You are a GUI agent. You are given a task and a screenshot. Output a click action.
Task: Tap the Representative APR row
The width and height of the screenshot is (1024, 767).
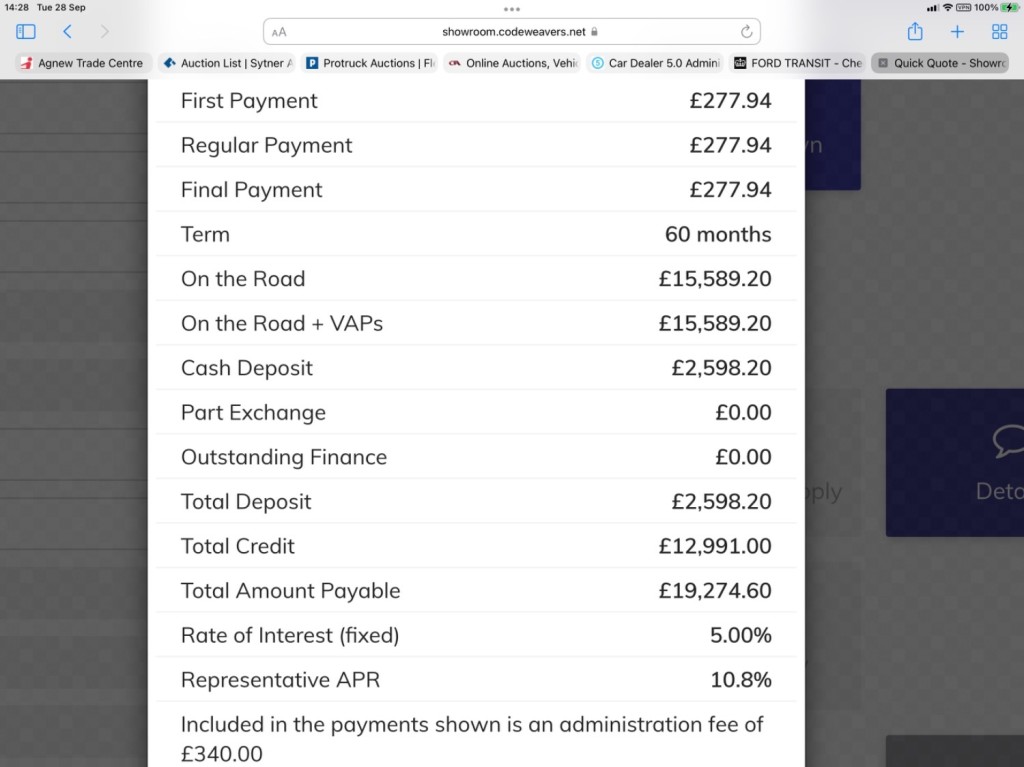point(476,680)
